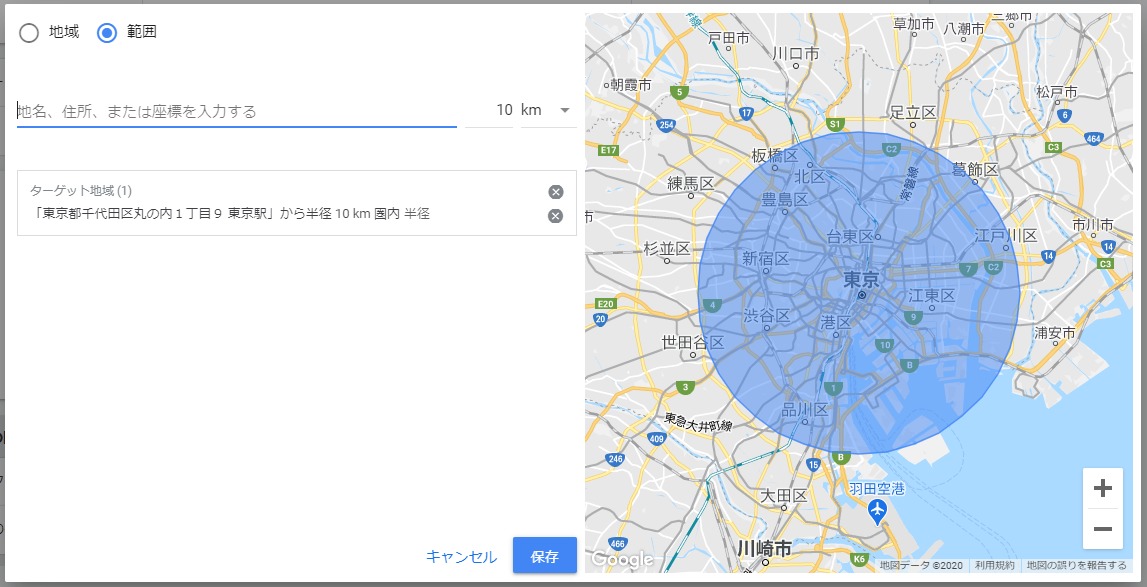Click the E20 highway shield on map
Screen dimensions: 1147x587
point(604,303)
